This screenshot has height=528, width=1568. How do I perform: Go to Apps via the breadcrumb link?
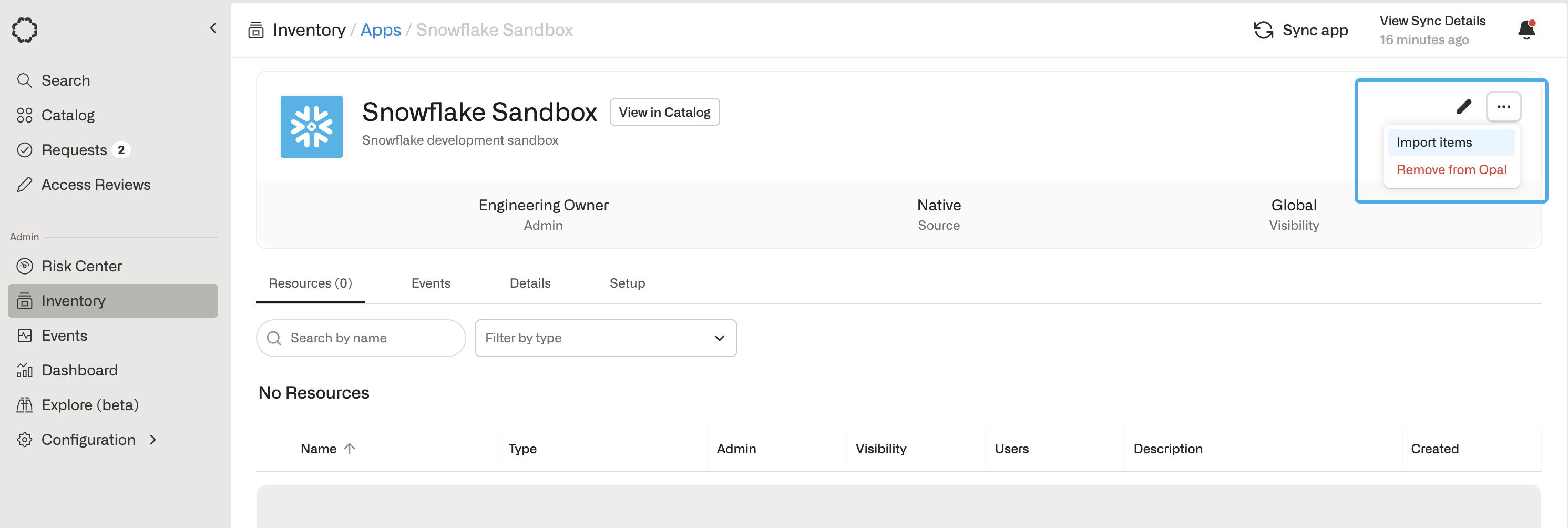[x=381, y=30]
